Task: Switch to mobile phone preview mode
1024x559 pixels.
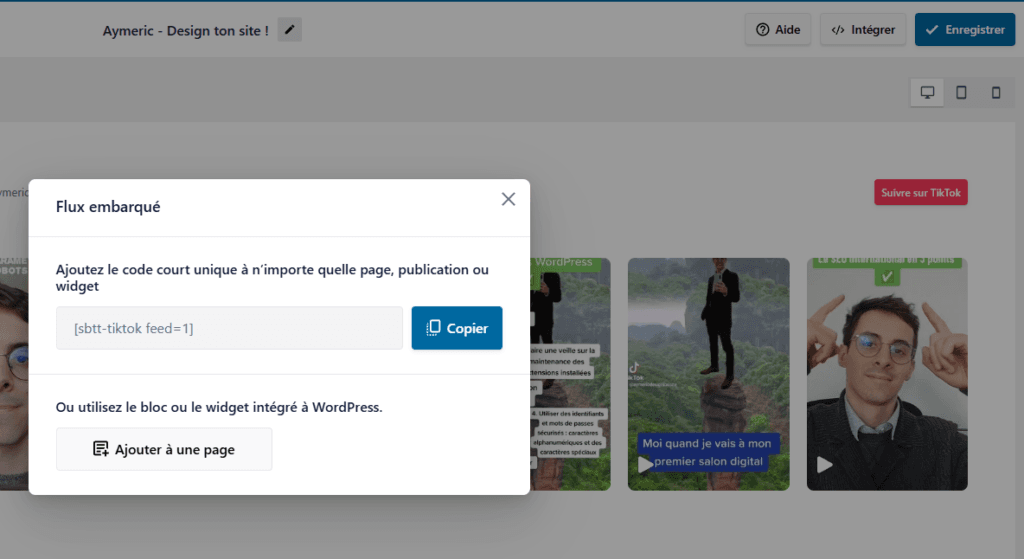Action: [x=995, y=93]
